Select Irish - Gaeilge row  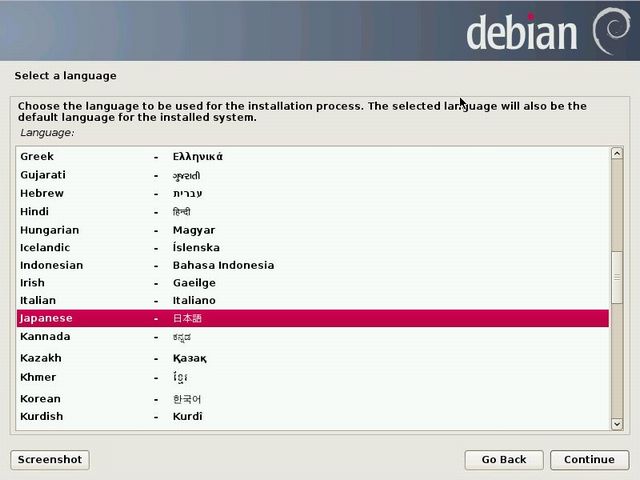coord(313,283)
